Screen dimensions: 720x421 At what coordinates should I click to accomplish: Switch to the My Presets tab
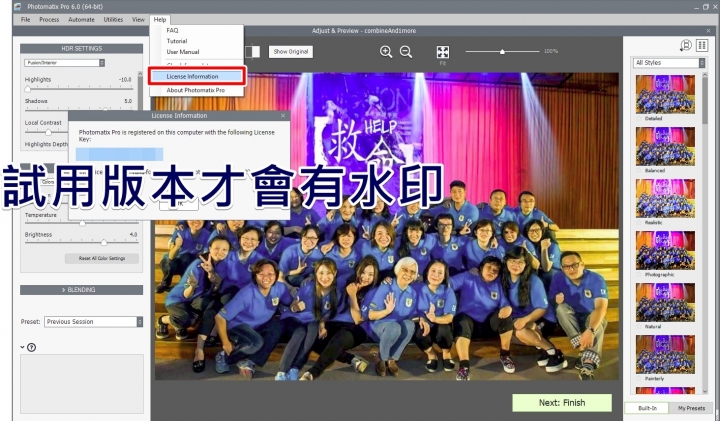(x=691, y=408)
